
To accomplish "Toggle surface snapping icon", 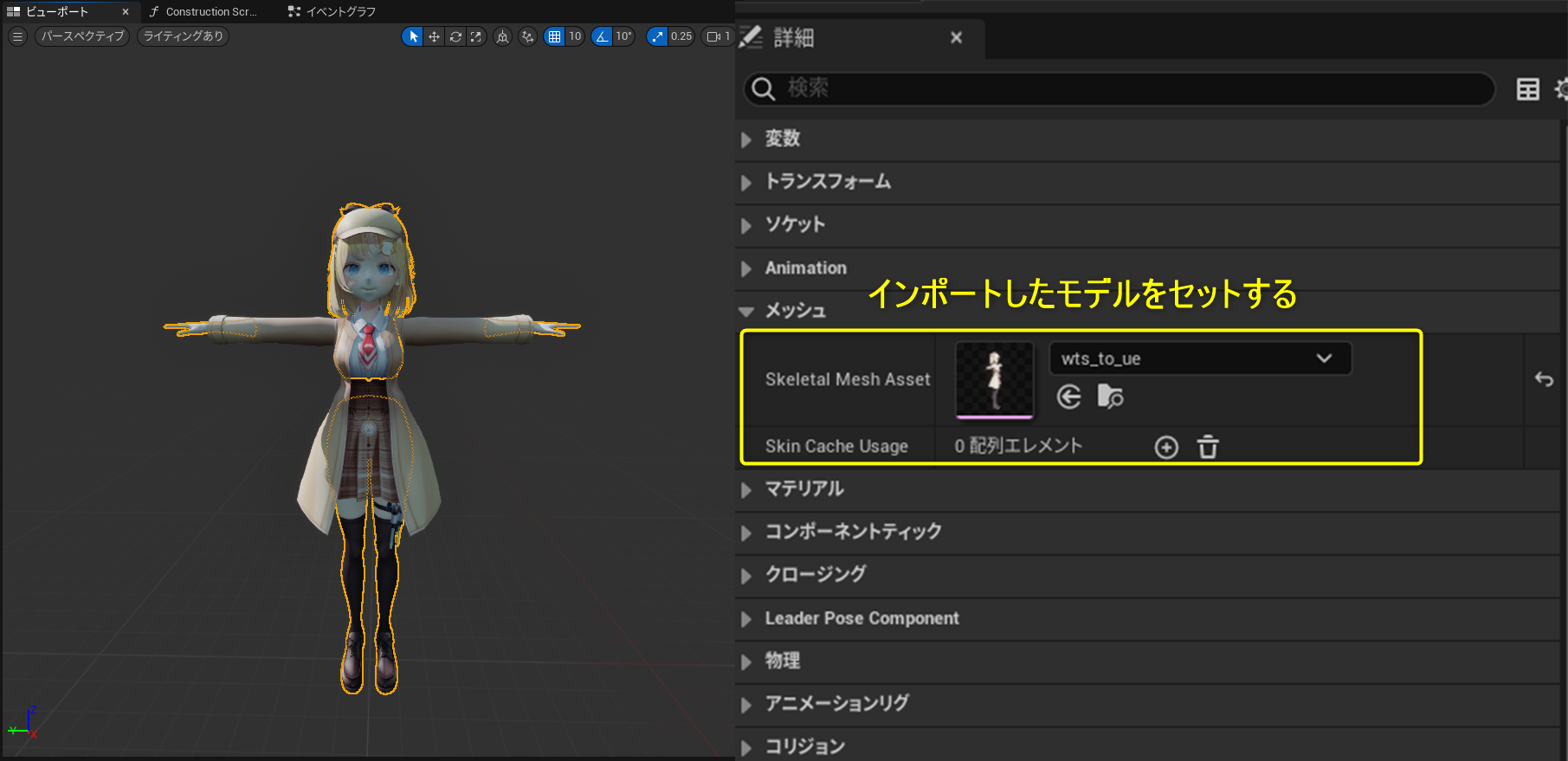I will (x=527, y=36).
